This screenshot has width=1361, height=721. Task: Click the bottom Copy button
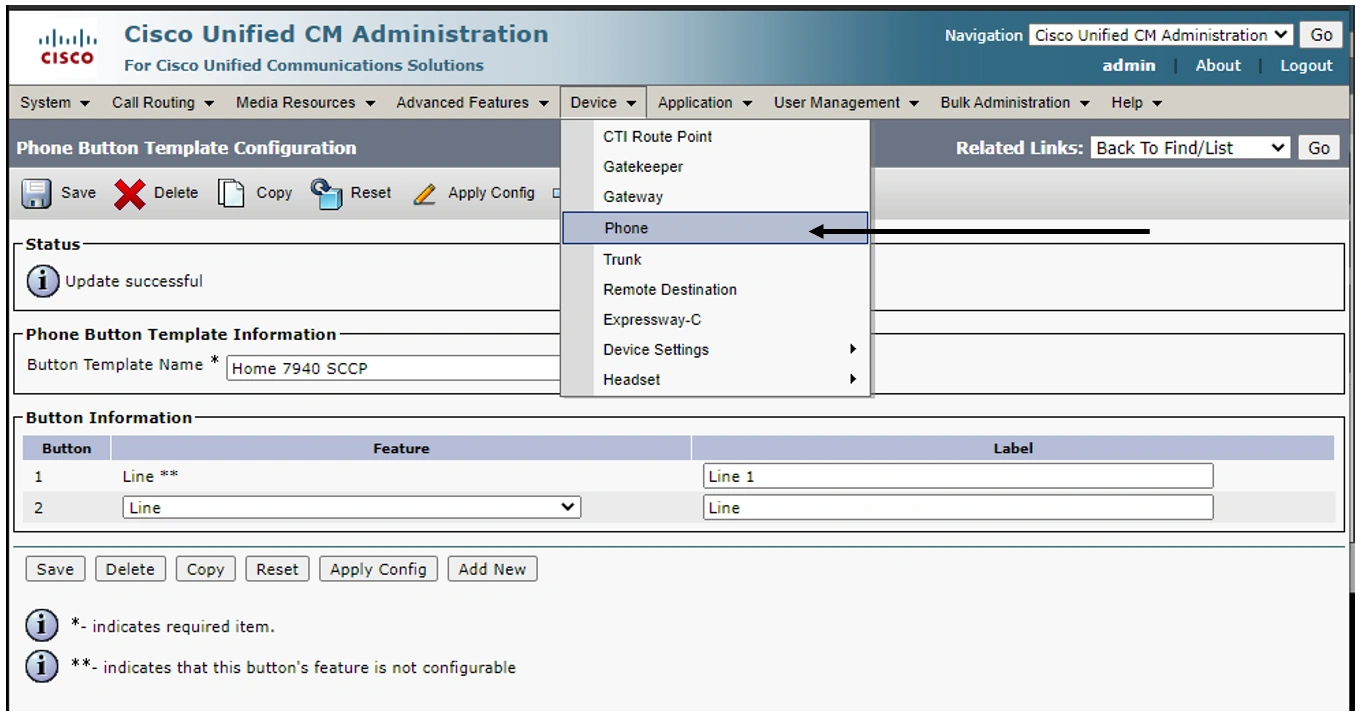pyautogui.click(x=205, y=569)
